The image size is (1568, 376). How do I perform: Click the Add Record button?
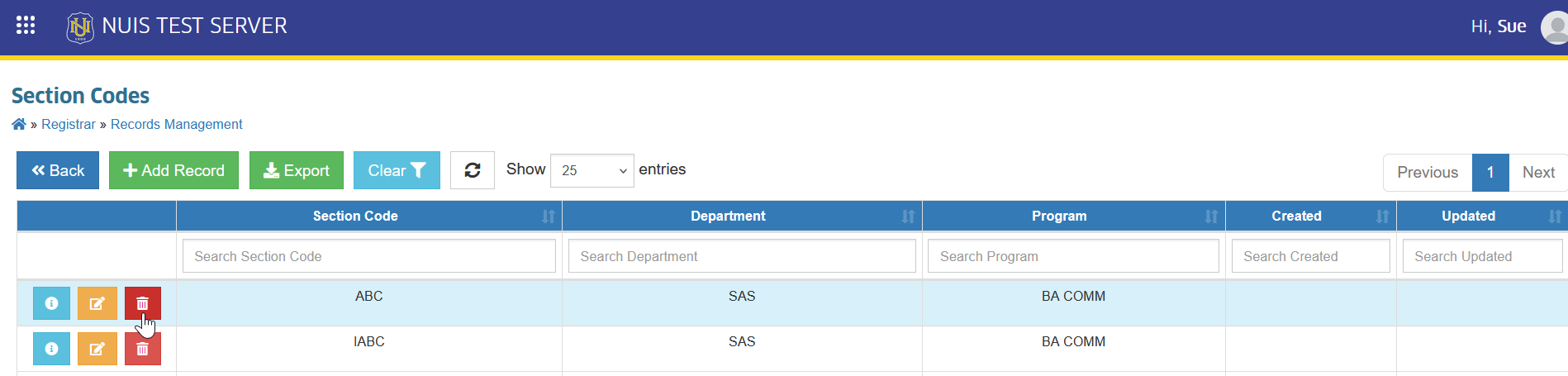click(173, 170)
